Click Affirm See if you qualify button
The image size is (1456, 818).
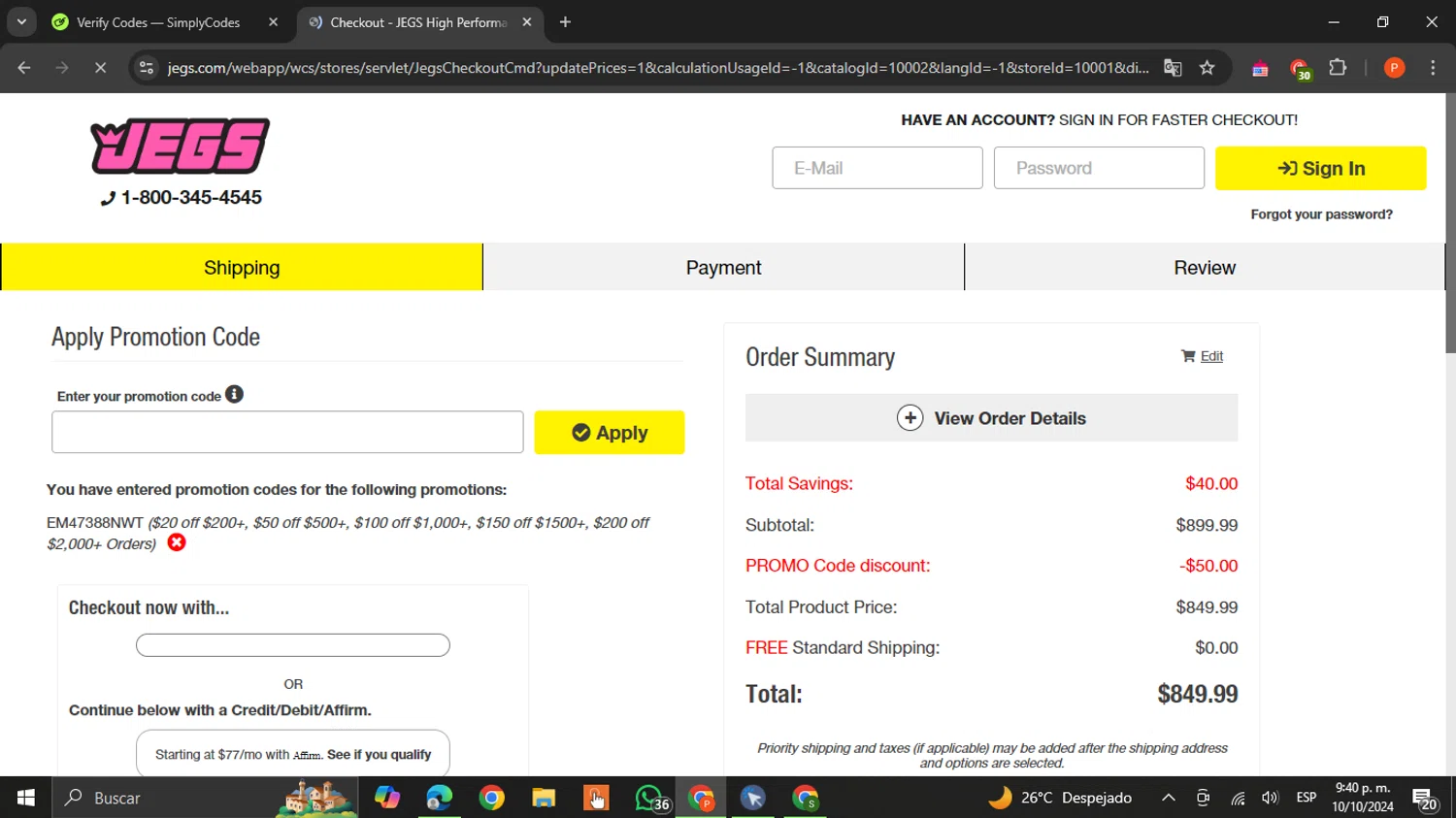coord(293,754)
